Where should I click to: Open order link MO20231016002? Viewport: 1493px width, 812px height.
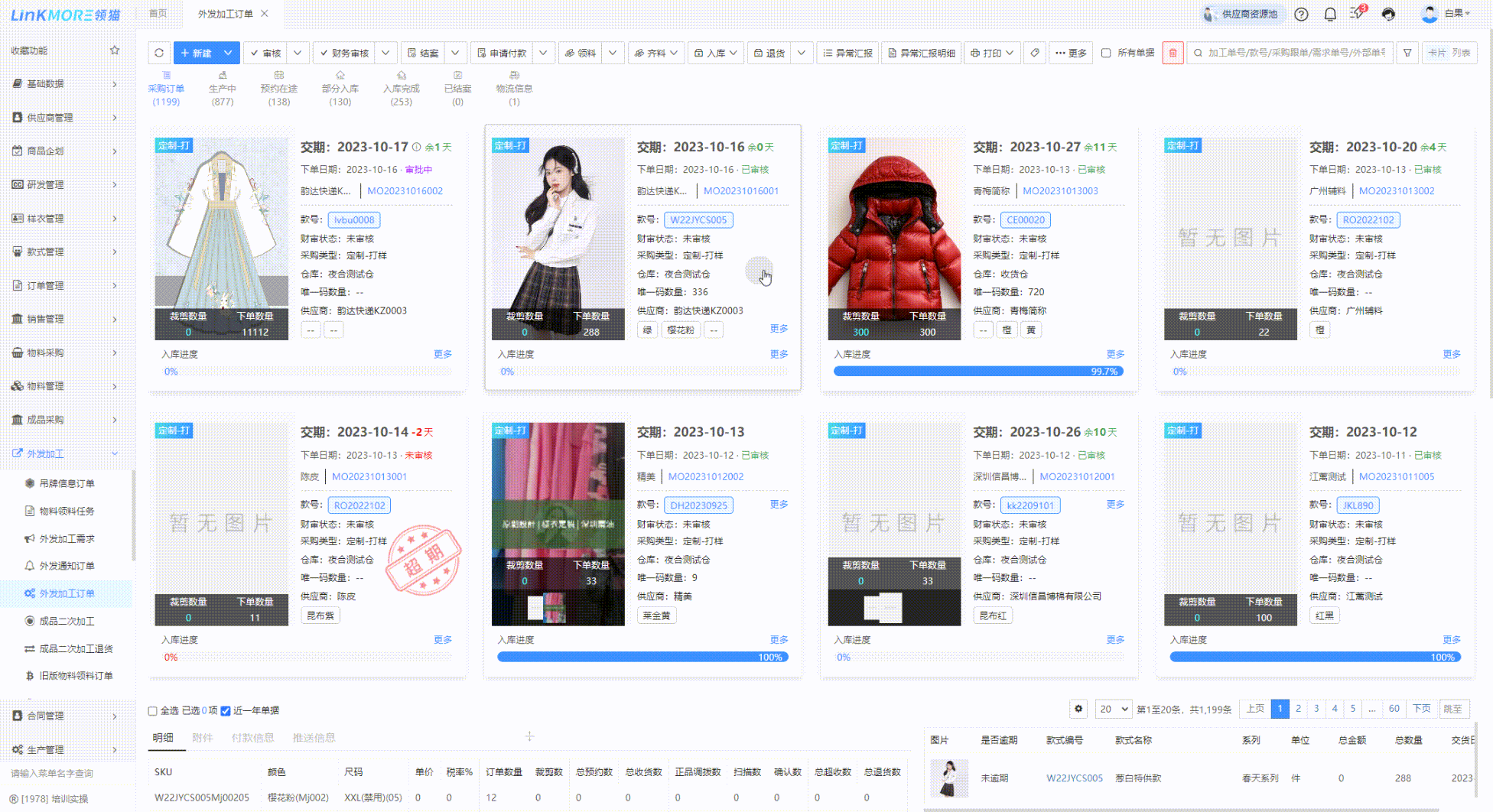coord(405,191)
